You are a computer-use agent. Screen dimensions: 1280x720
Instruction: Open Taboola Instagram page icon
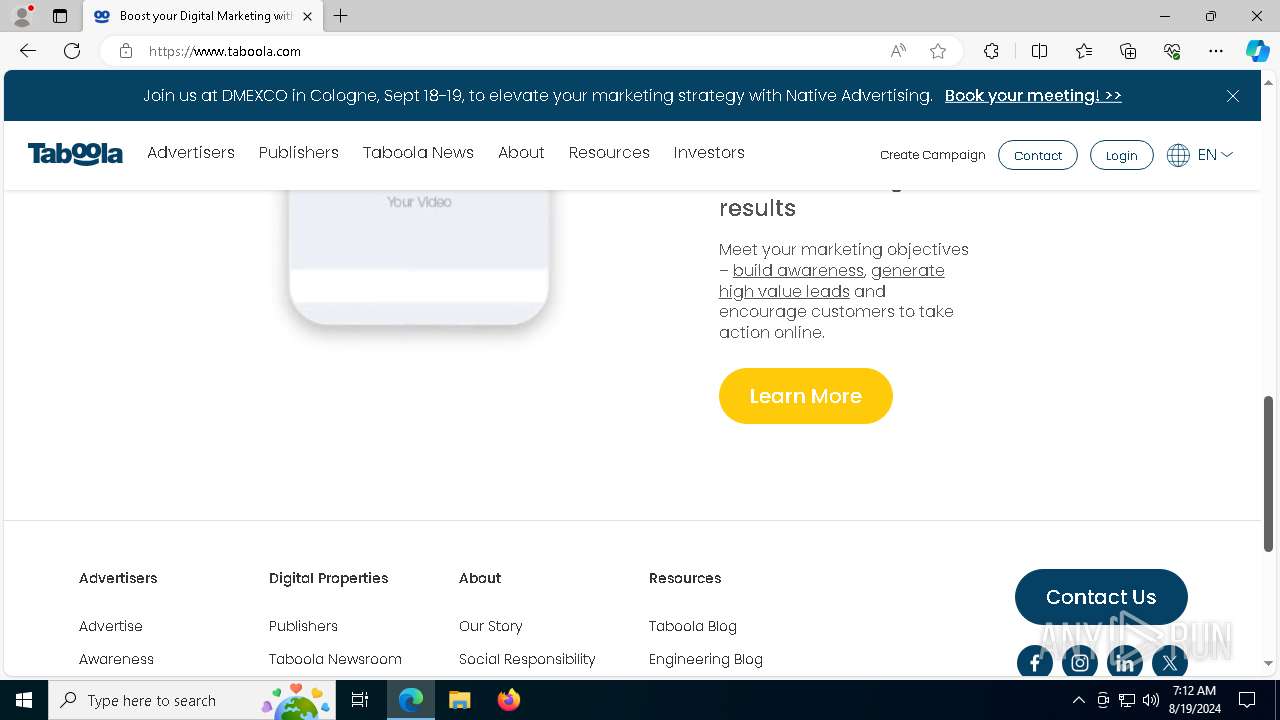coord(1080,662)
